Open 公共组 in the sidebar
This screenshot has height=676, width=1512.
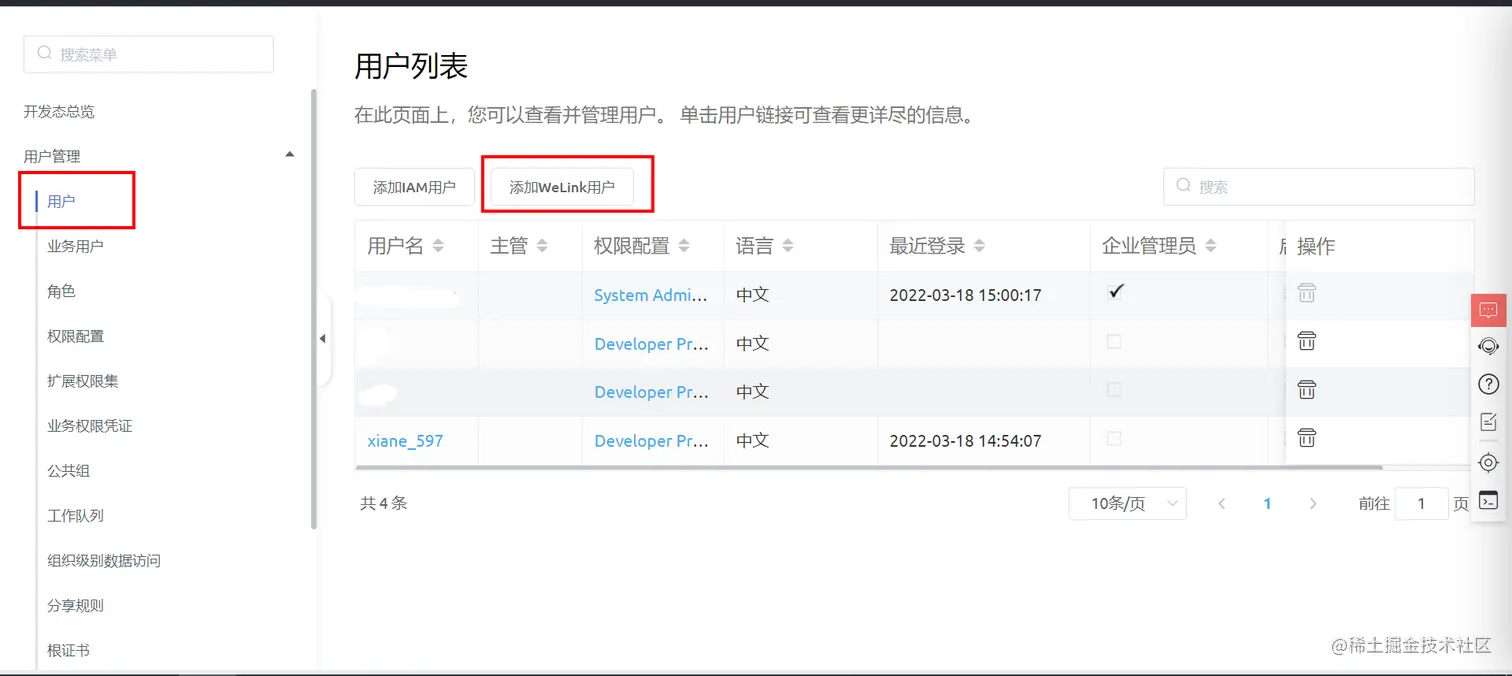[x=68, y=471]
